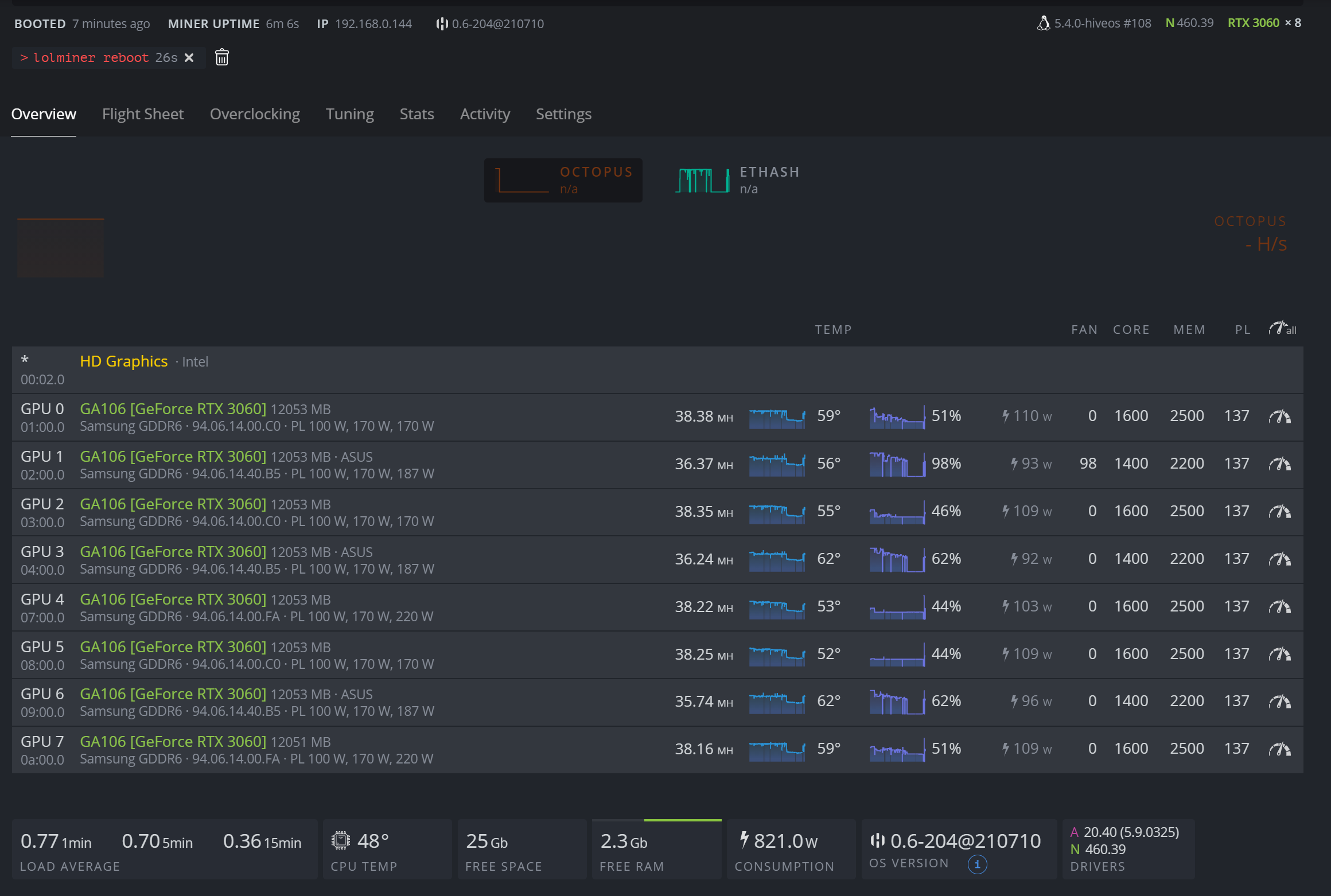Switch to the Activity tab

(485, 114)
